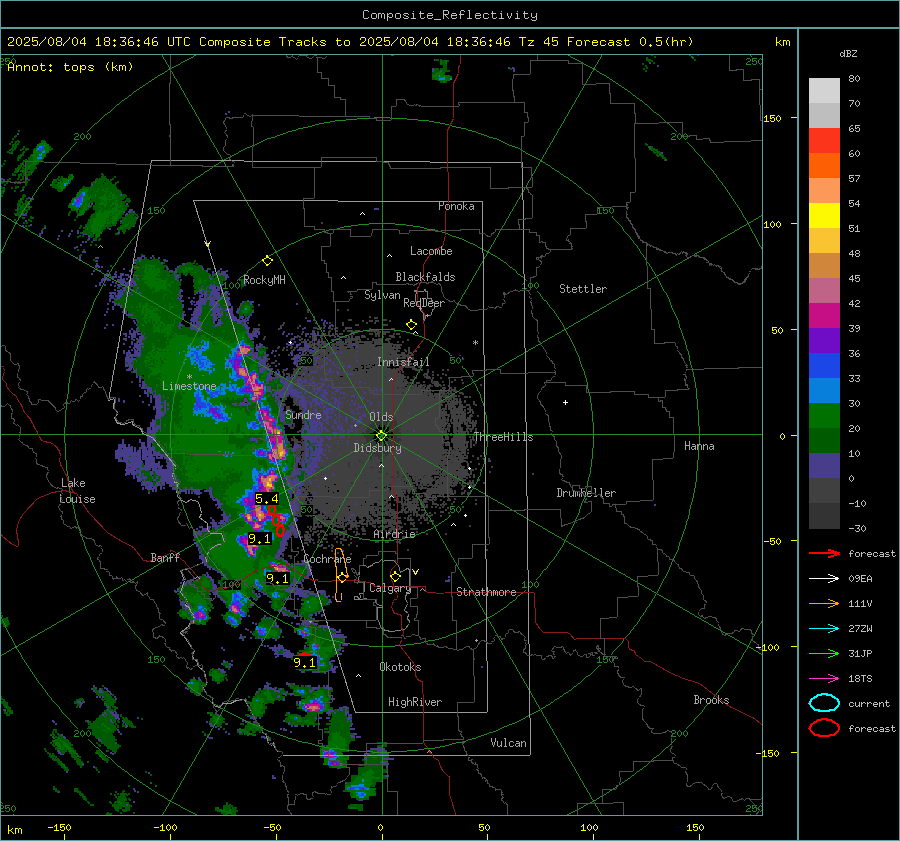Image resolution: width=900 pixels, height=841 pixels.
Task: Click the yellow diamond marker beside RockyMH
Action: (x=267, y=261)
